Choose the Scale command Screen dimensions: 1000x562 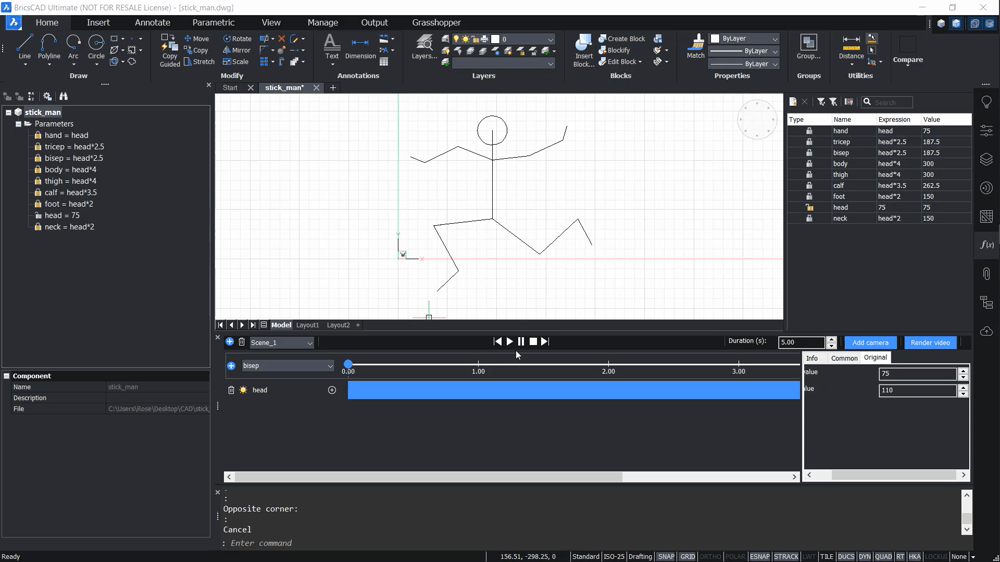click(235, 62)
